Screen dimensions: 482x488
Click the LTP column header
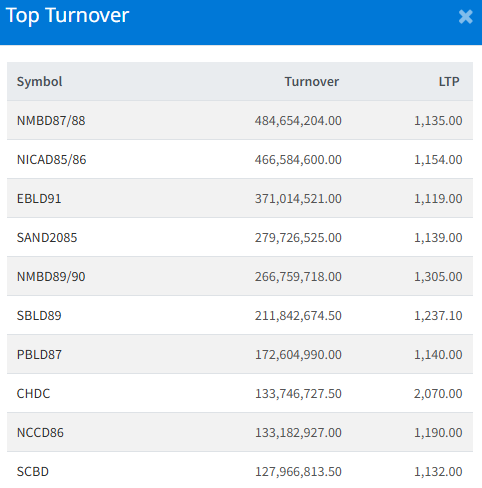click(449, 82)
